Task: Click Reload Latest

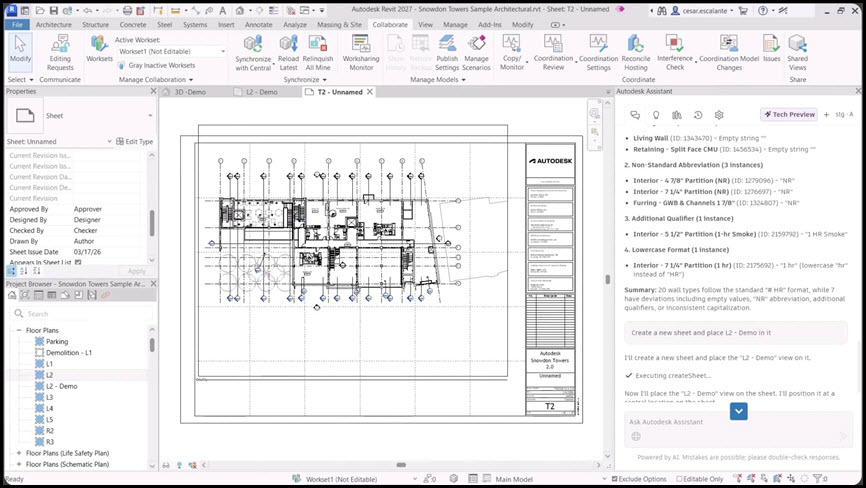Action: (288, 53)
